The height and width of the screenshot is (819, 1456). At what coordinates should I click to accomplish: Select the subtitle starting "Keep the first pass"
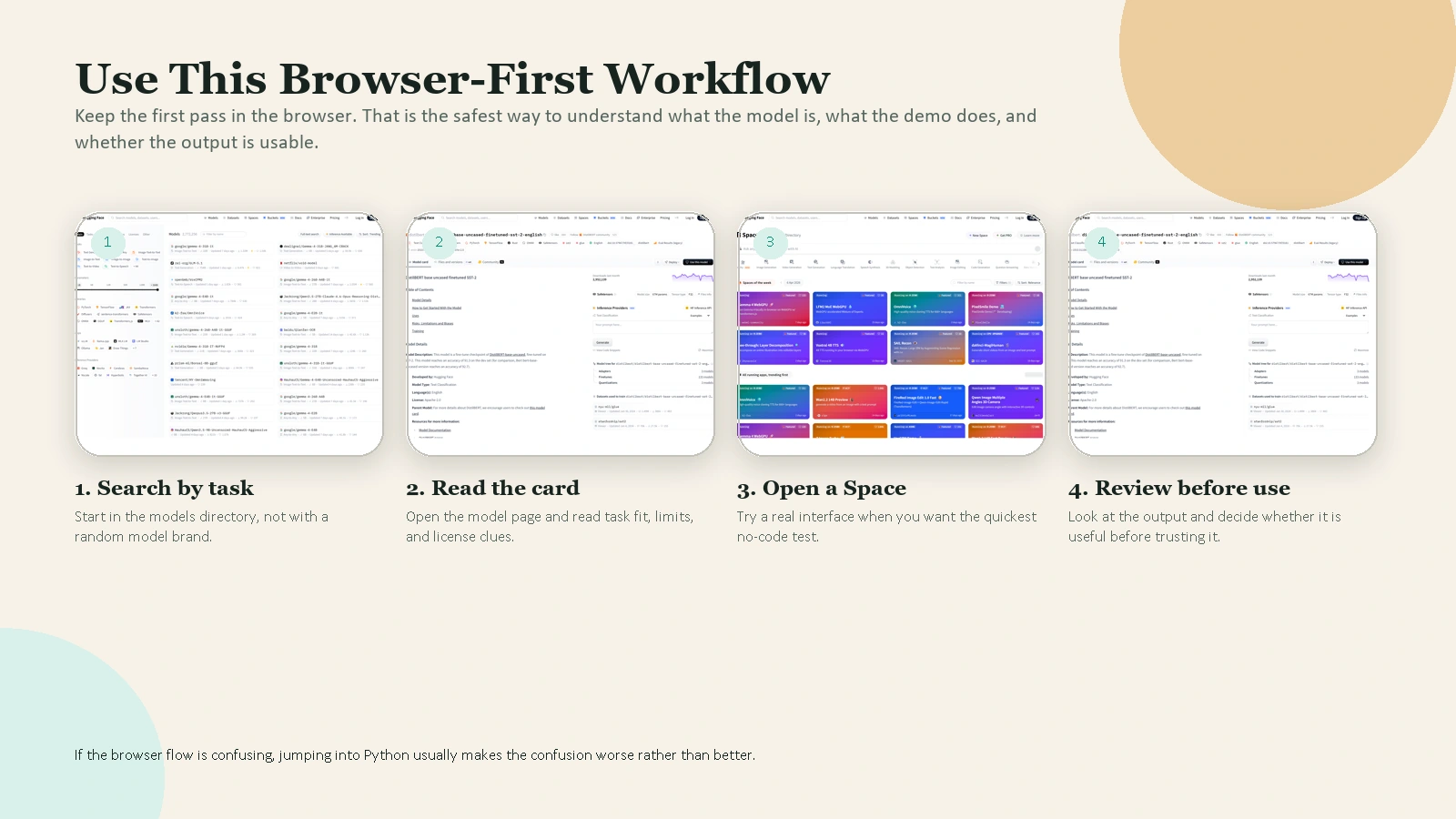click(556, 129)
